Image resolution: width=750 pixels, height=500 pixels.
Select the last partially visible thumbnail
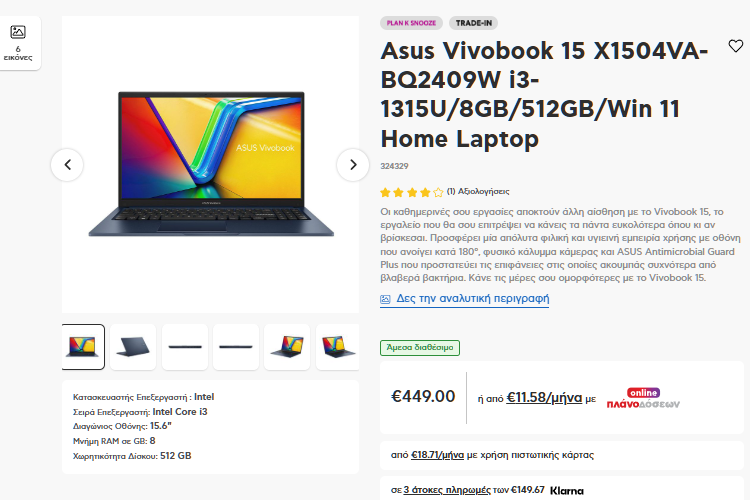click(337, 347)
